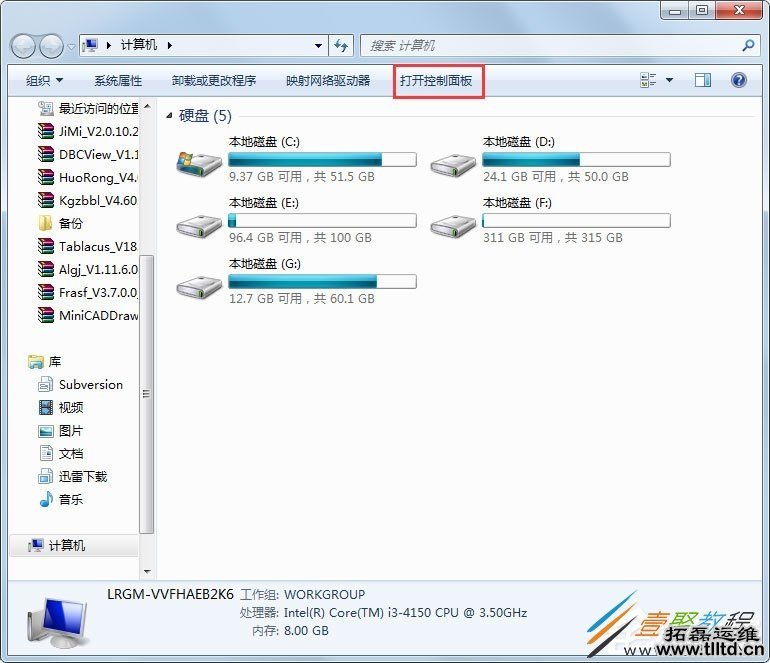Select the 本地磁盘 (G:) drive icon

click(x=199, y=286)
